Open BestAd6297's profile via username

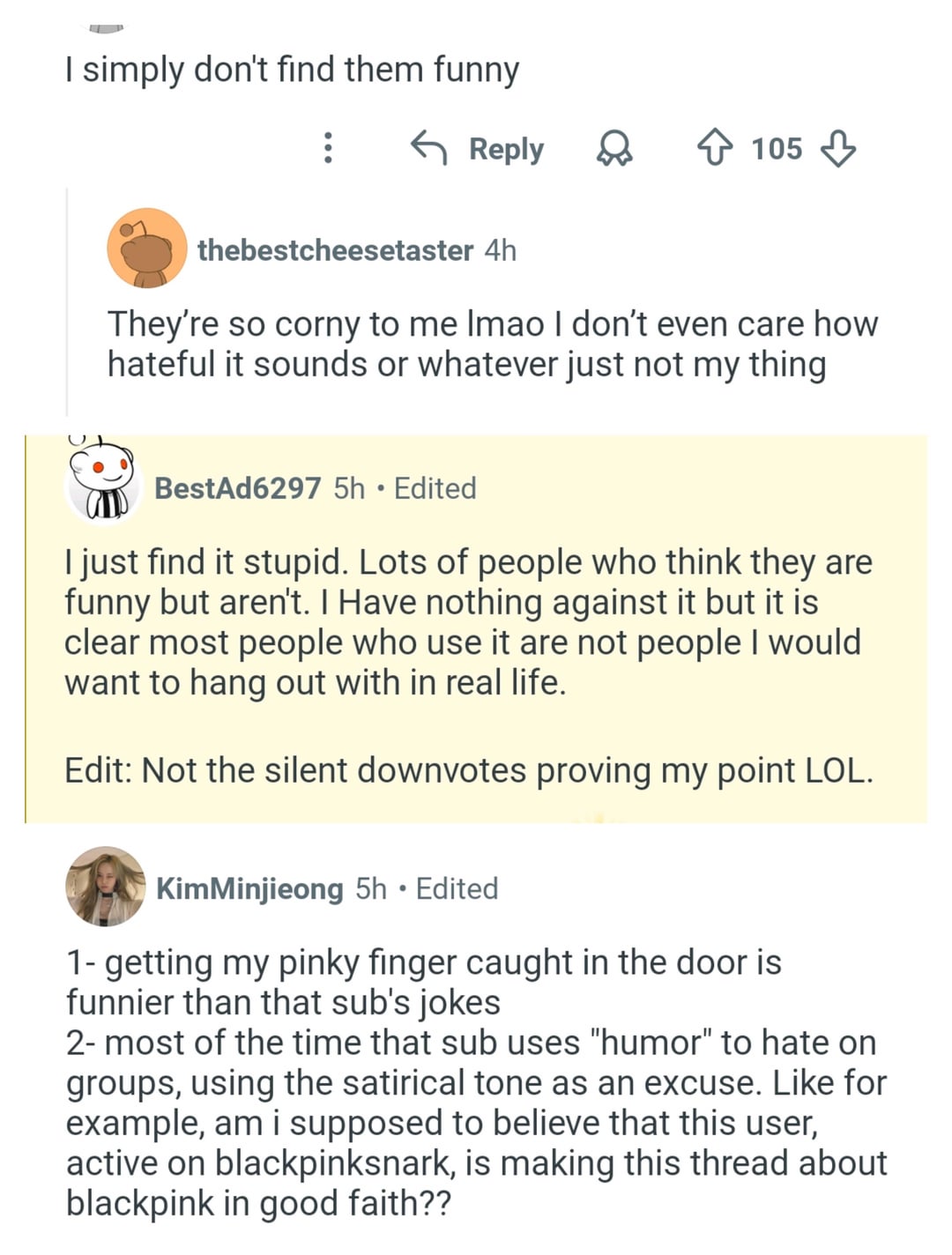pos(237,488)
